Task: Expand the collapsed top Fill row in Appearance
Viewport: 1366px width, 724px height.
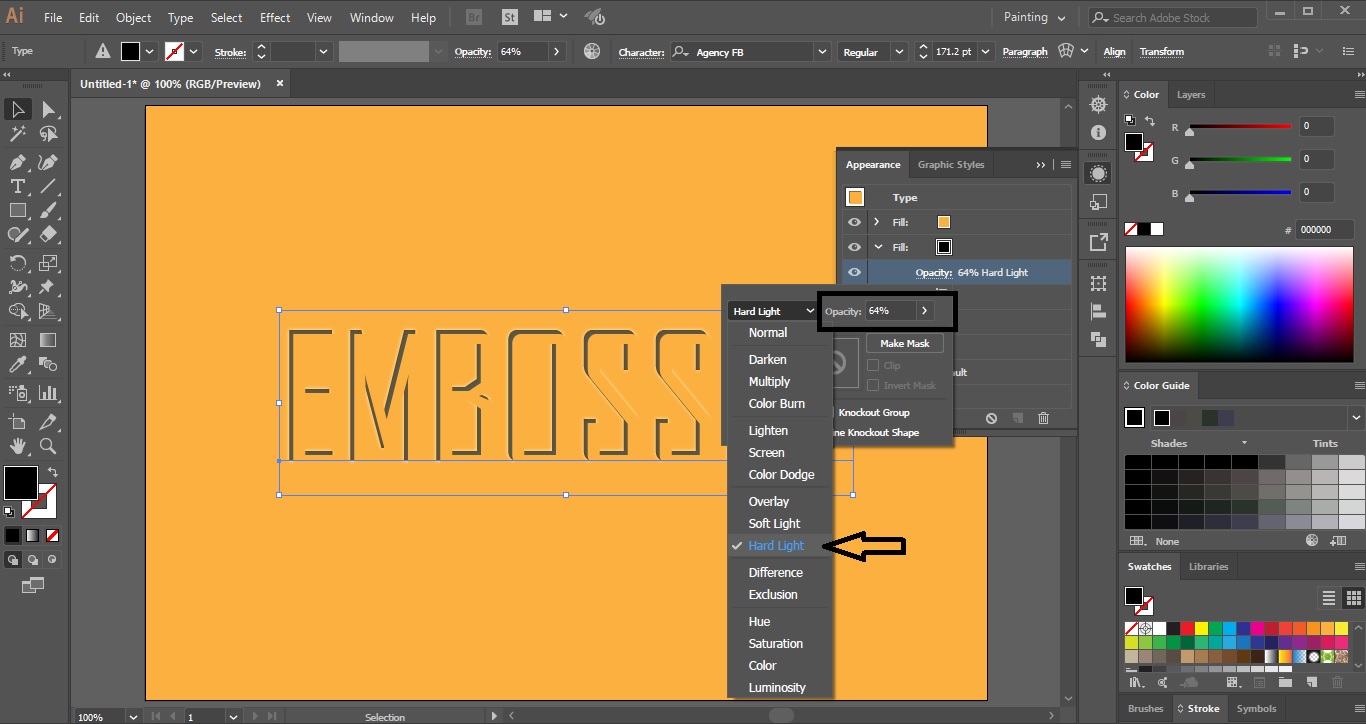Action: [x=876, y=222]
